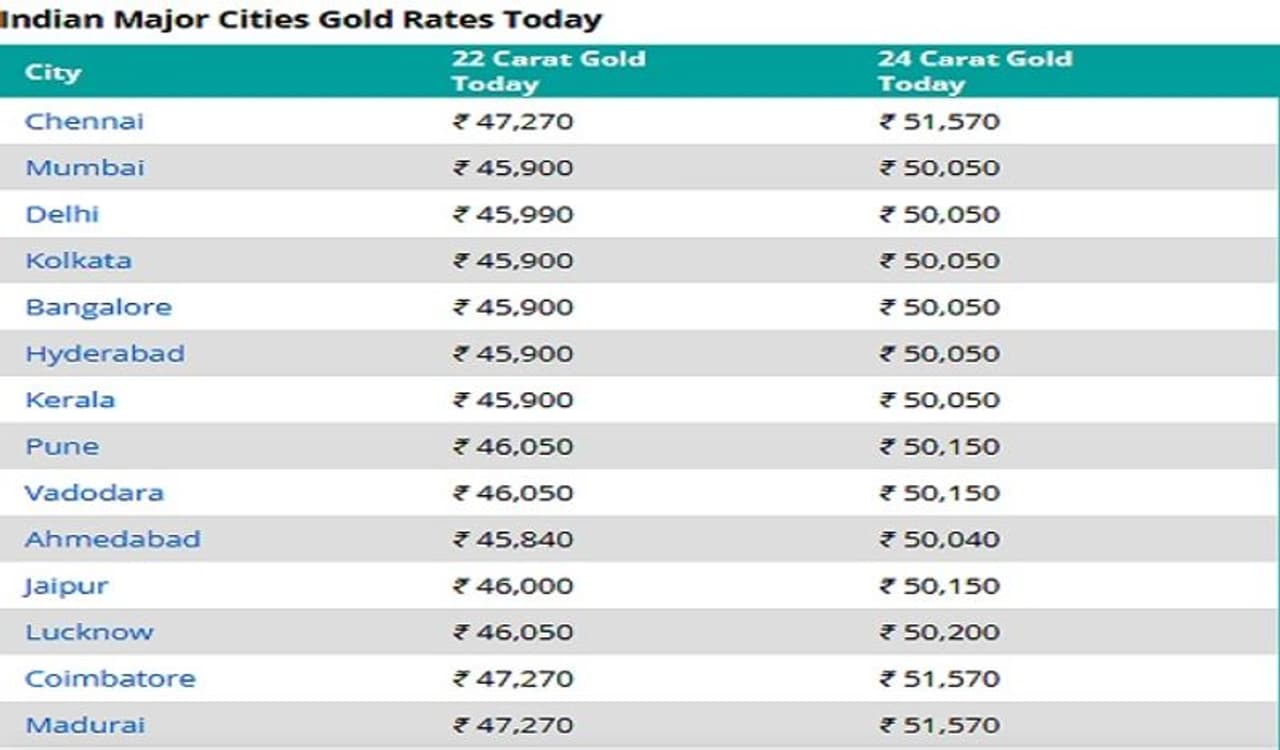Click the City column header
The width and height of the screenshot is (1280, 750).
tap(53, 72)
